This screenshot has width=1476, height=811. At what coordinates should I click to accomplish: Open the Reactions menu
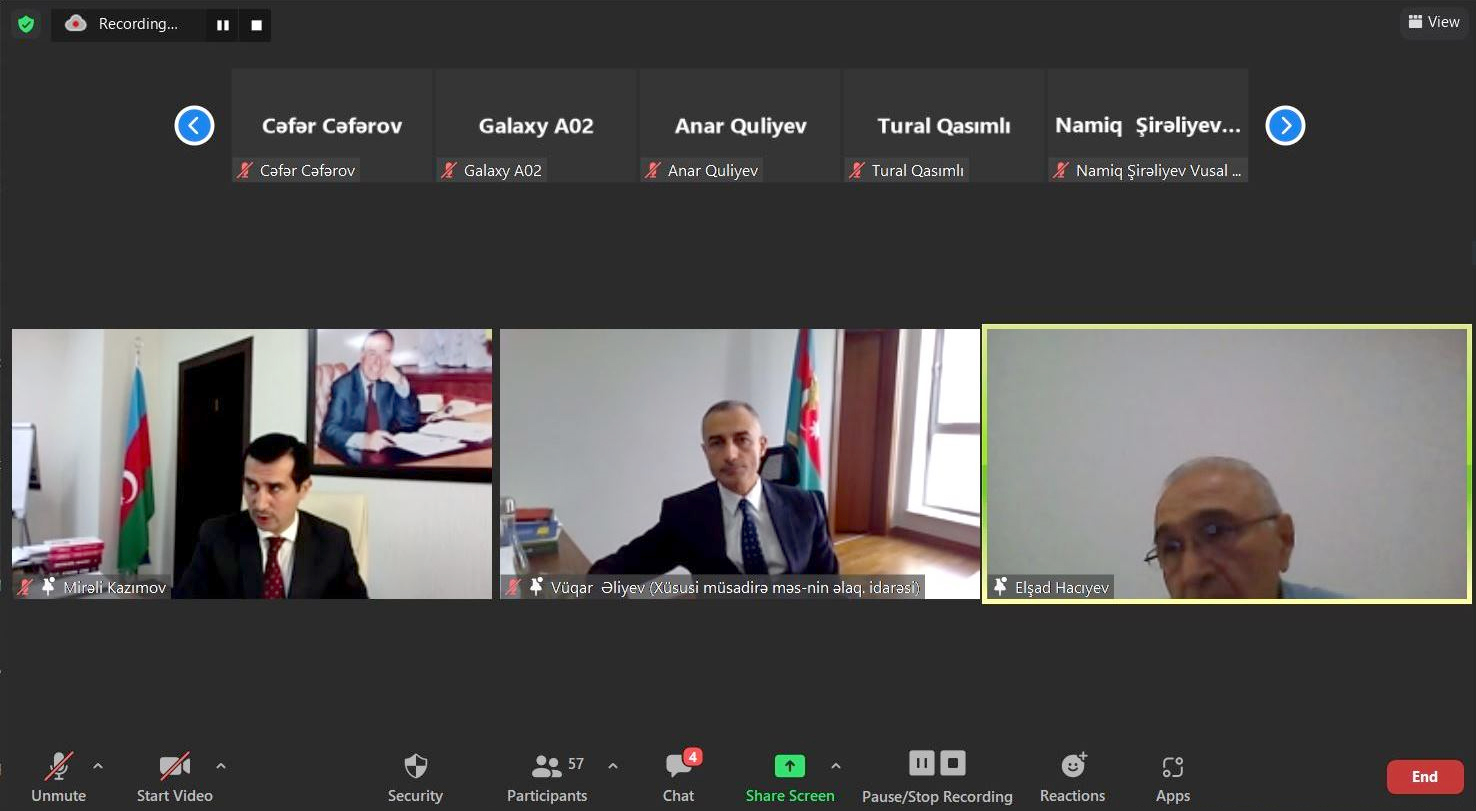tap(1072, 777)
